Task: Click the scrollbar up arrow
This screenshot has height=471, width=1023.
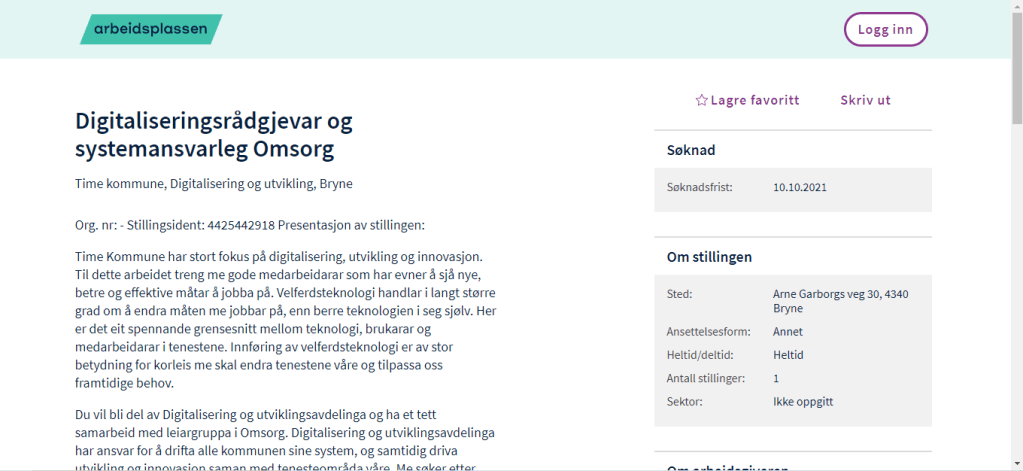Action: 1015,6
